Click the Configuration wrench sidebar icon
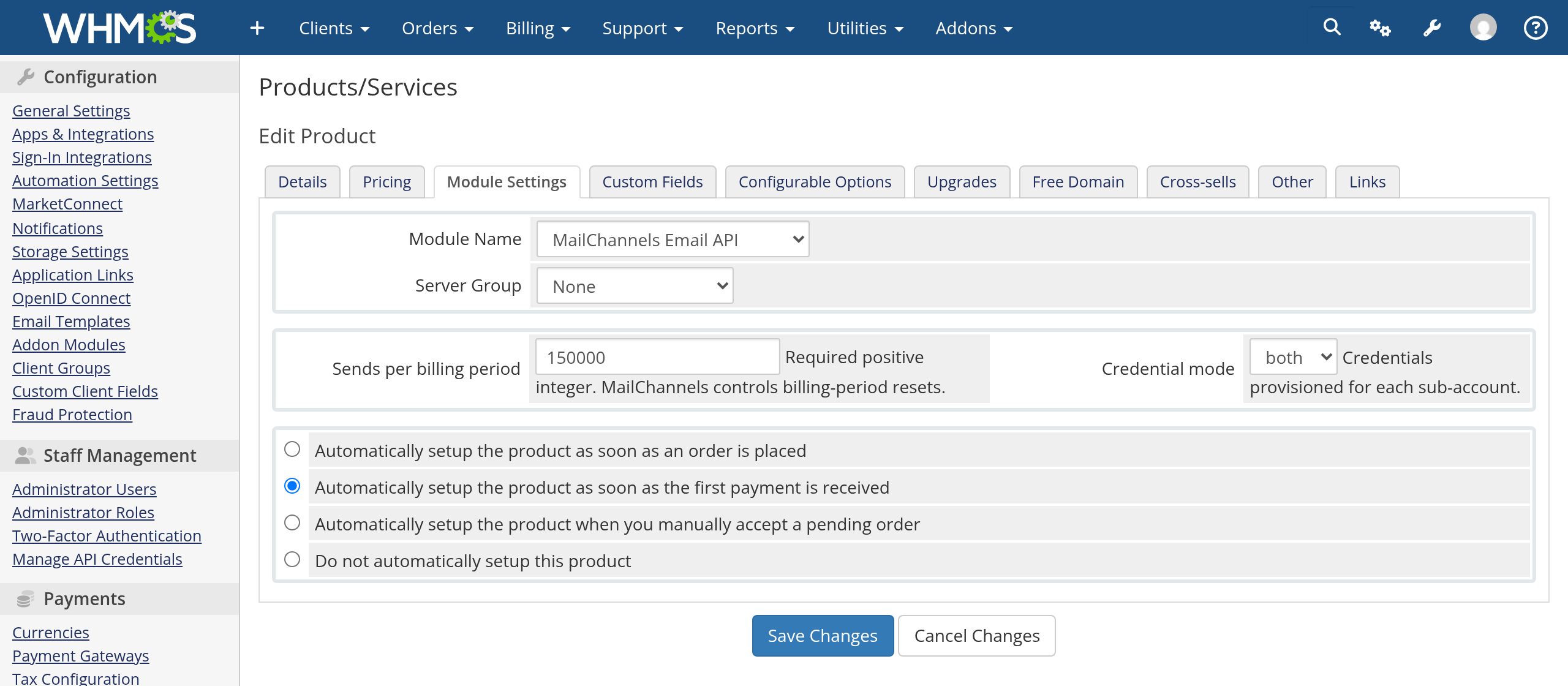 pos(26,77)
